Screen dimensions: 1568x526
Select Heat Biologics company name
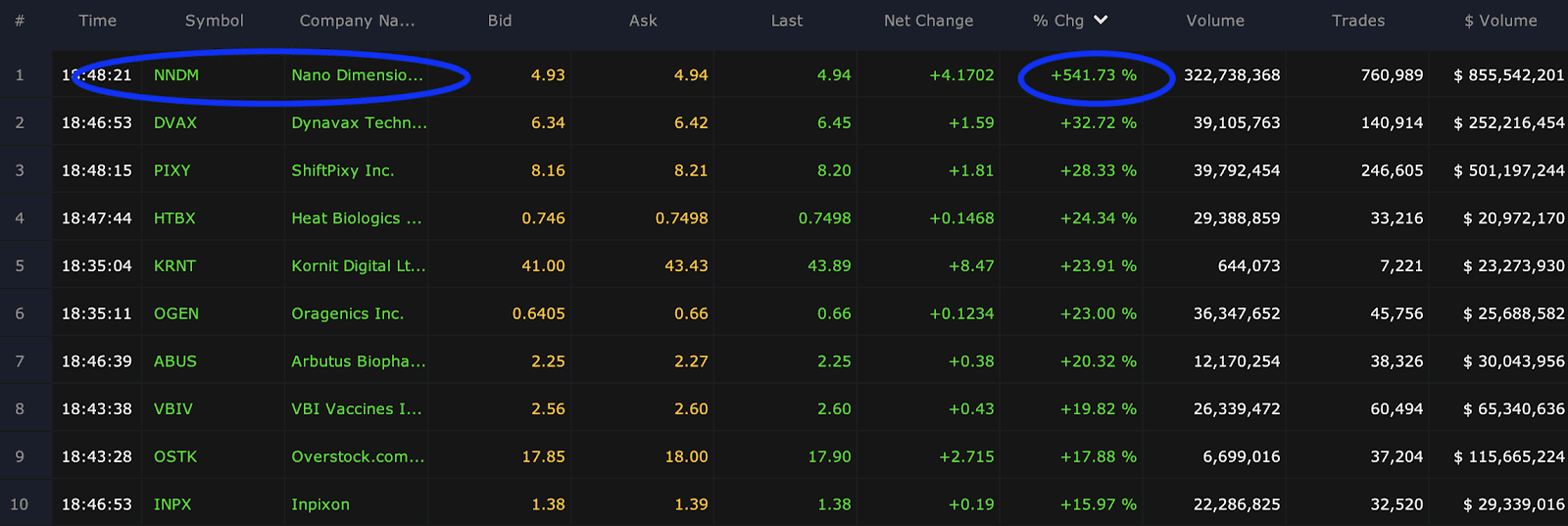pos(356,218)
